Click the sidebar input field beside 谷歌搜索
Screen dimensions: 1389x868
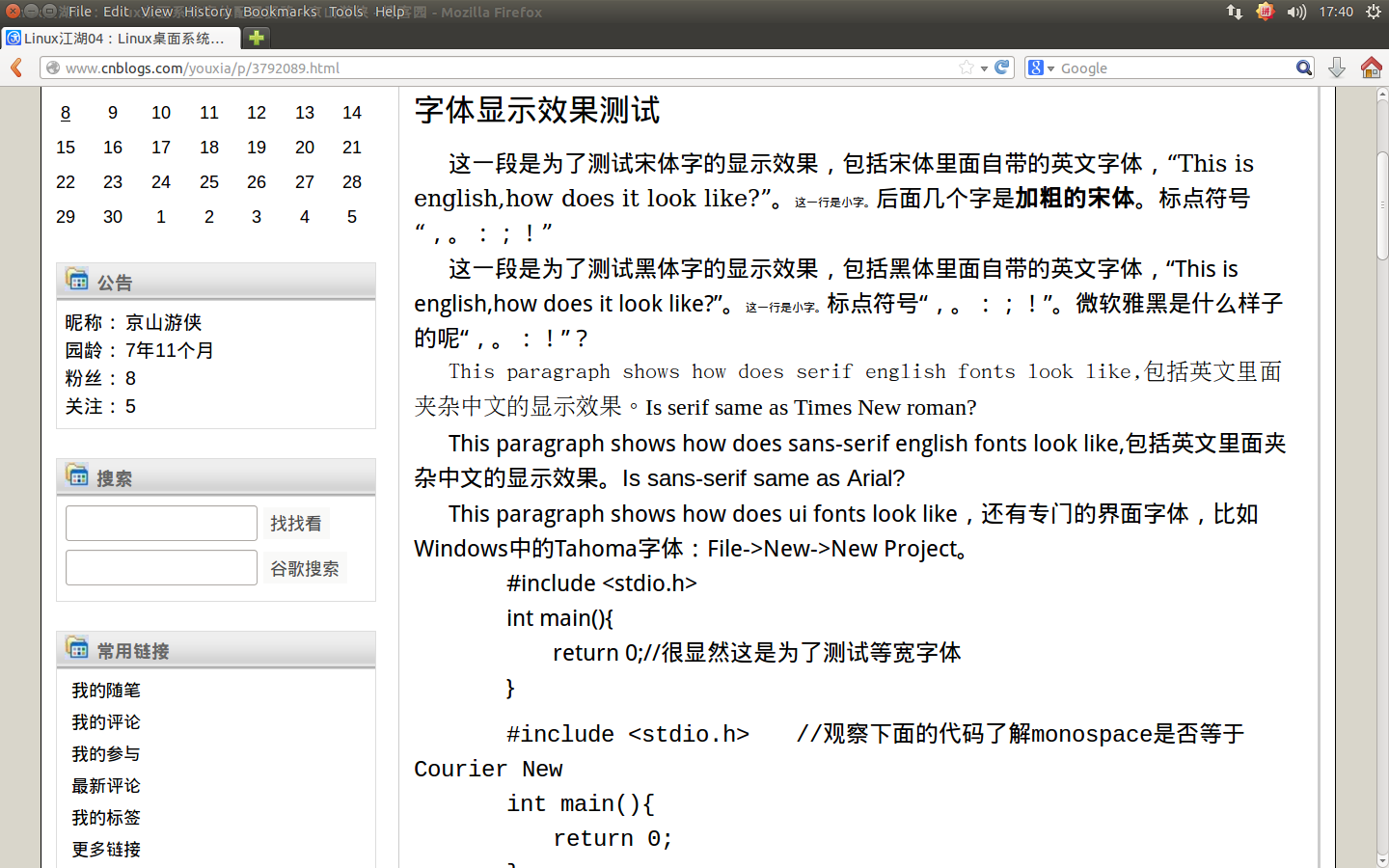coord(161,568)
